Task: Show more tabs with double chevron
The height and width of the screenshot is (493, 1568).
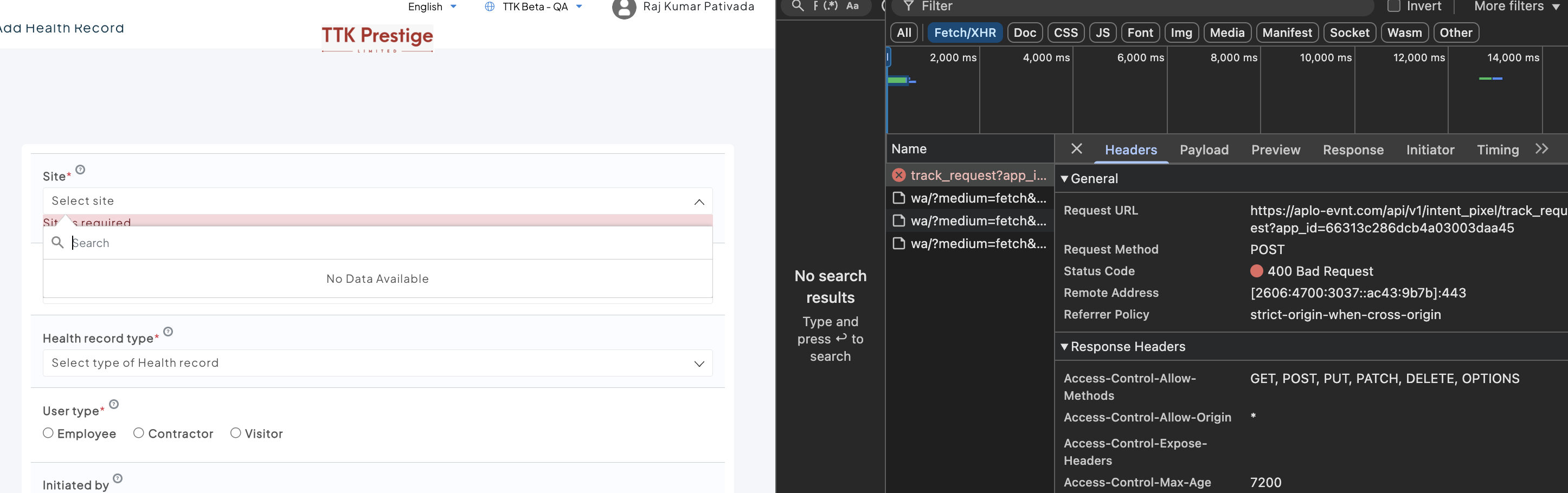Action: 1541,149
